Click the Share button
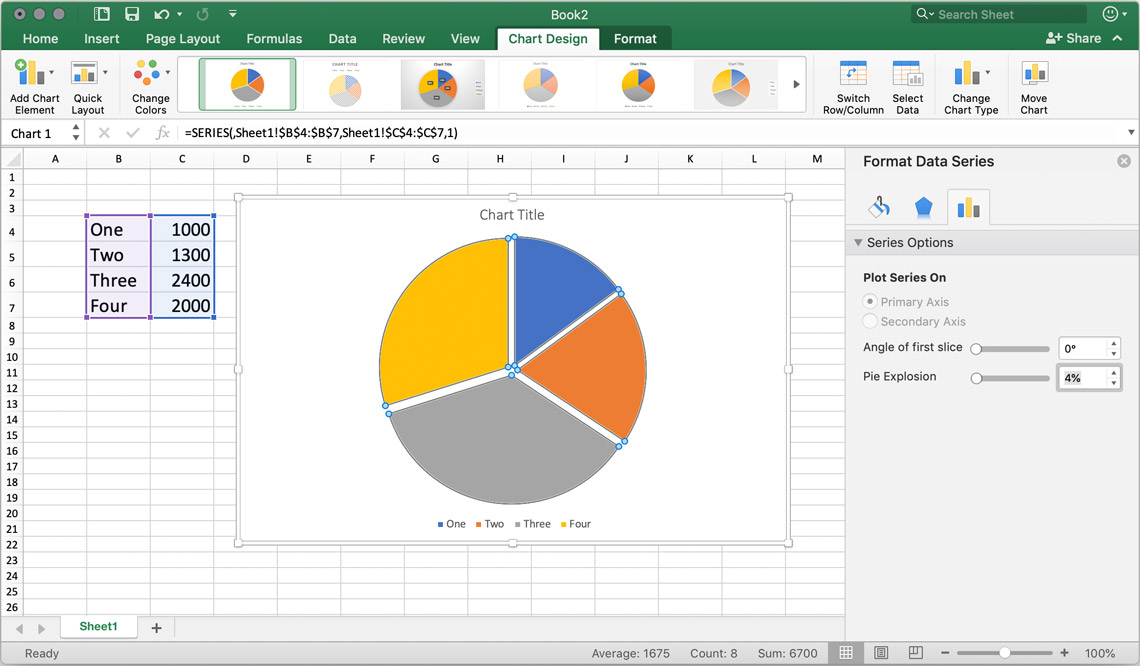1140x666 pixels. point(1073,38)
